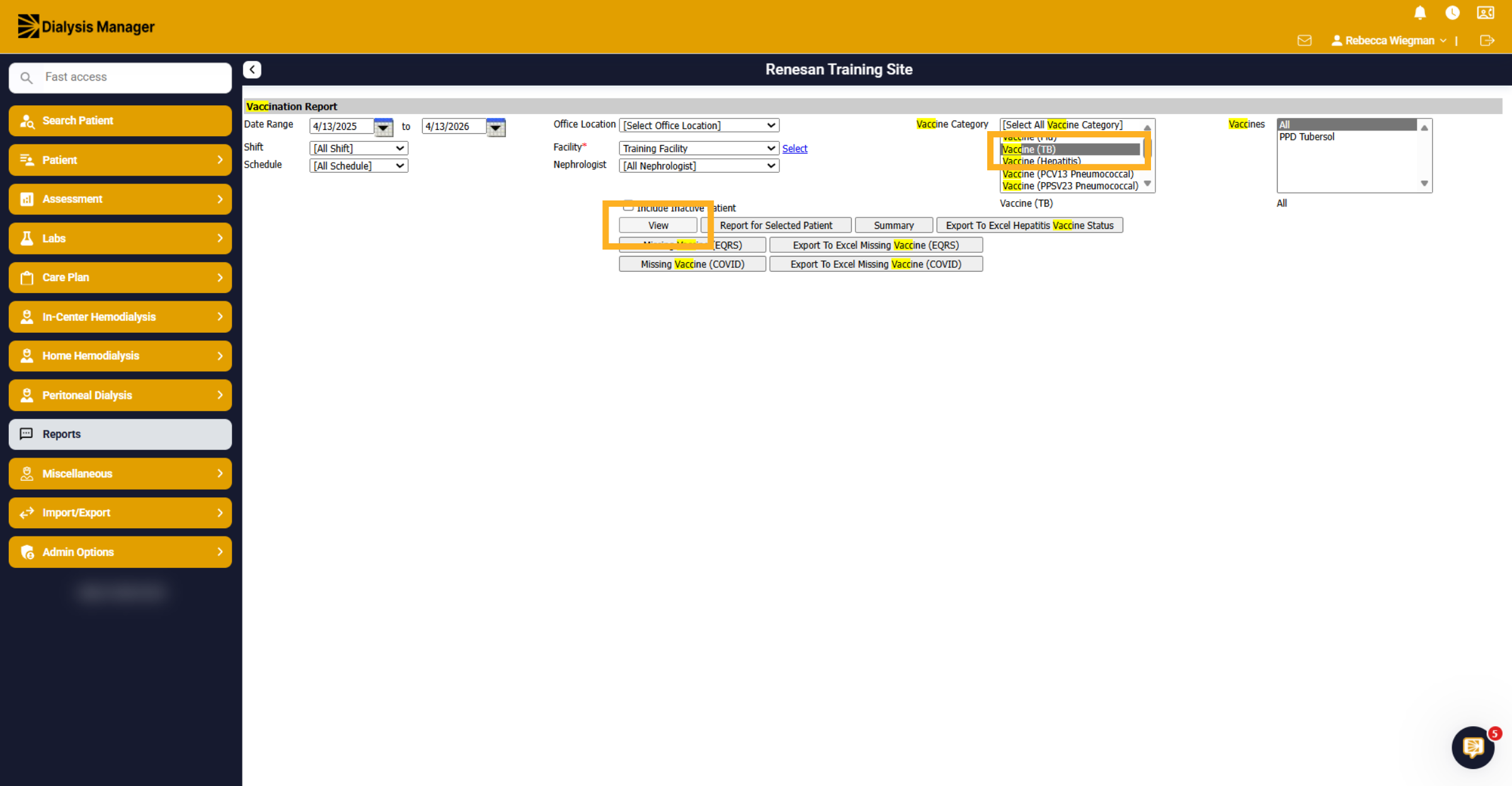Click the Summary button
The height and width of the screenshot is (786, 1512).
tap(893, 225)
